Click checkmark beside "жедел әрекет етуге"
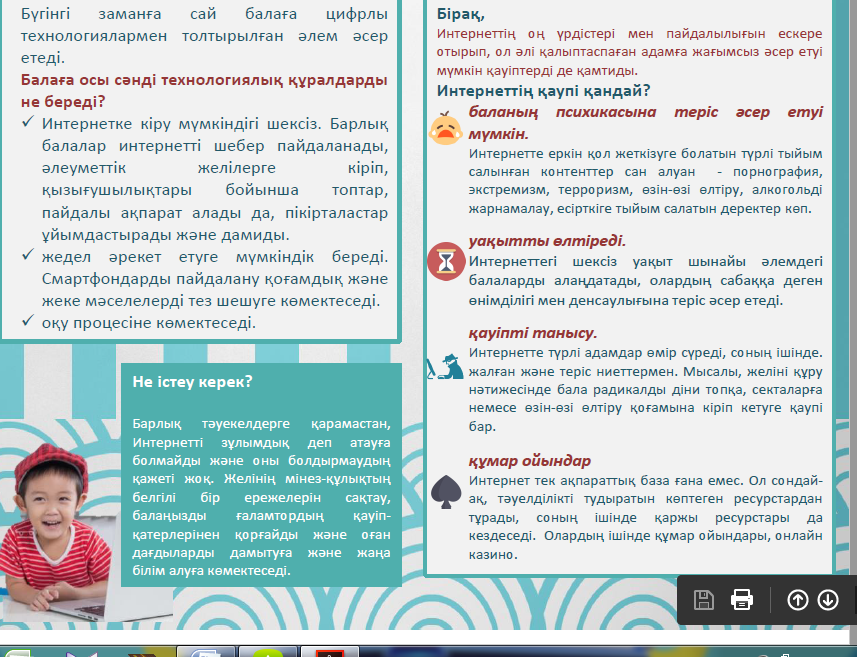This screenshot has width=857, height=657. pos(28,255)
